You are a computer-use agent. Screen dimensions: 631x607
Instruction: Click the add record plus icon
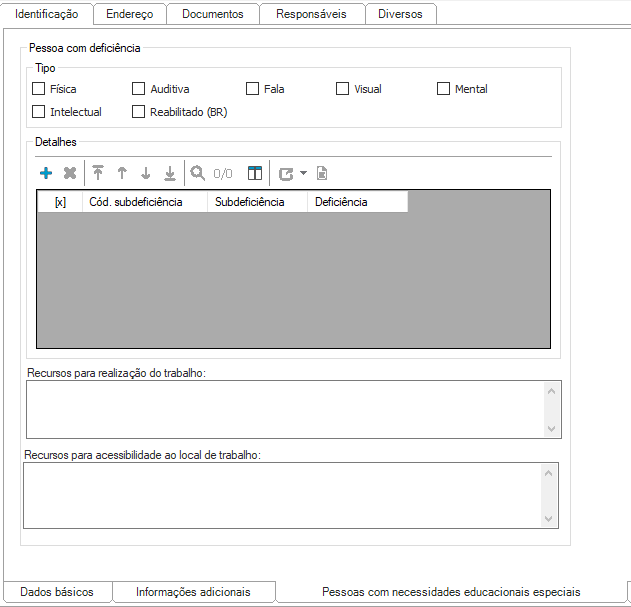point(46,173)
